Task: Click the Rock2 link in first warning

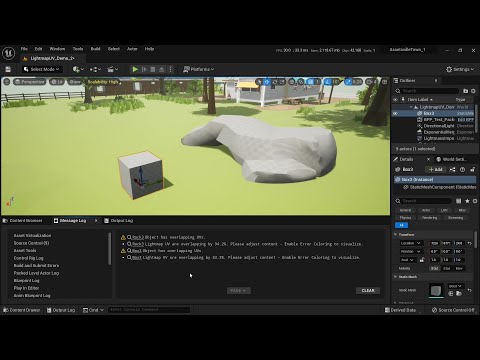Action: 138,237
